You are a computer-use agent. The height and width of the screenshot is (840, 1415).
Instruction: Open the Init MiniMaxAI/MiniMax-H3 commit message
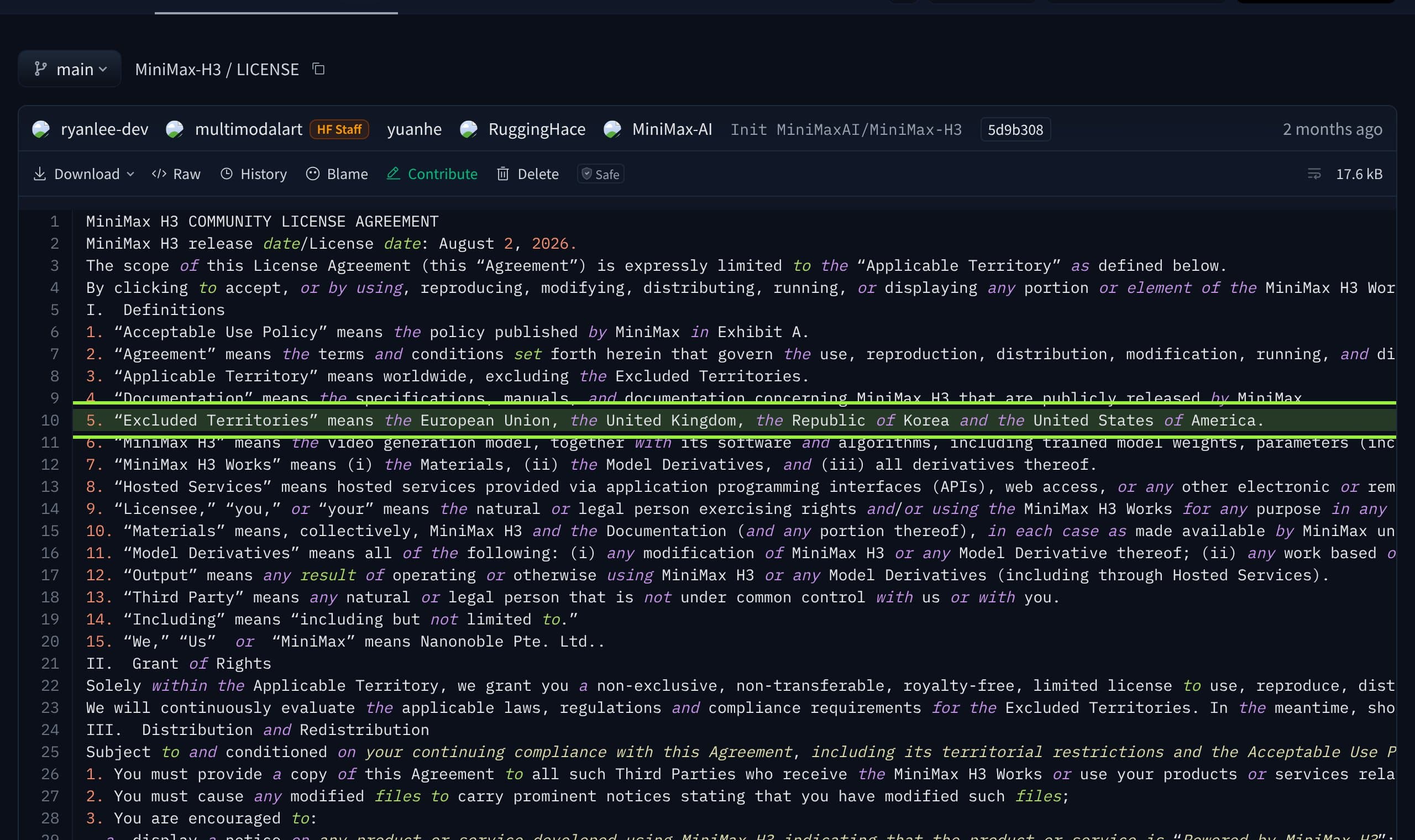tap(846, 130)
